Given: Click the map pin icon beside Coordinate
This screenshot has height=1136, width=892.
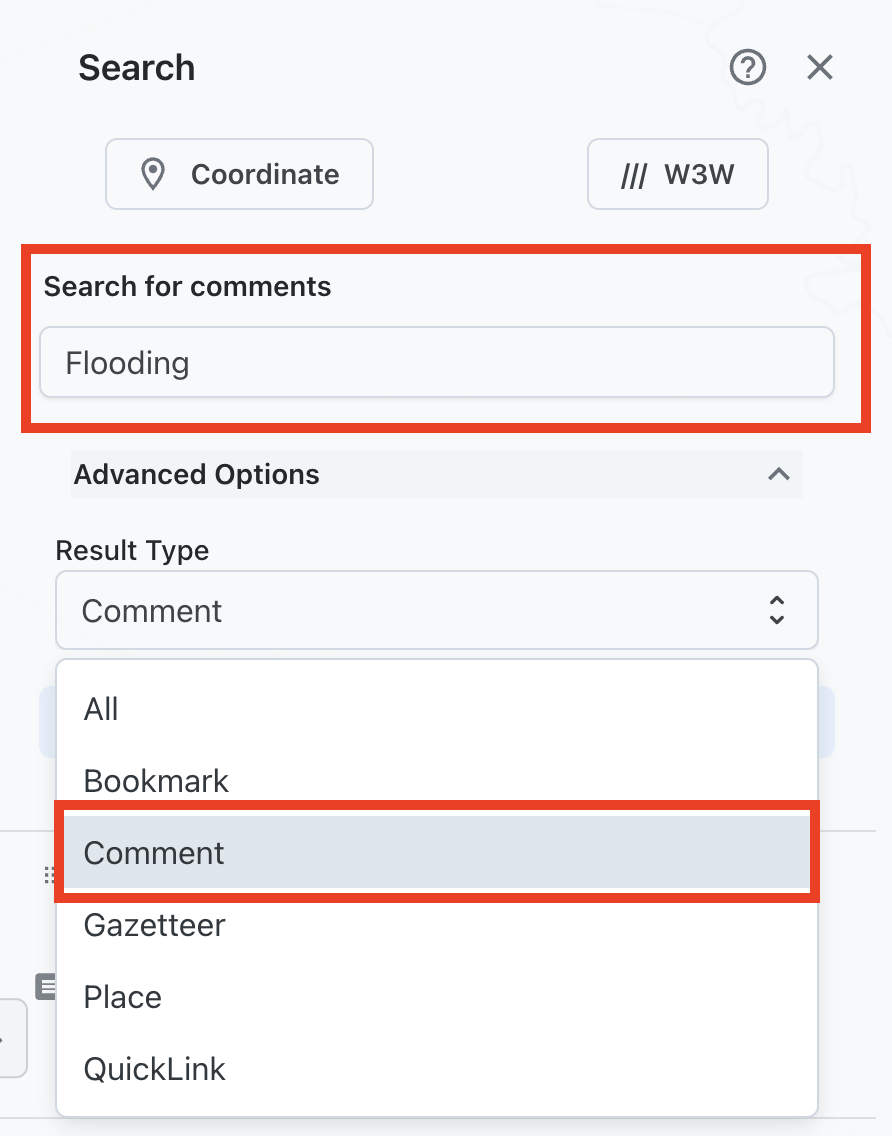Looking at the screenshot, I should pos(152,174).
